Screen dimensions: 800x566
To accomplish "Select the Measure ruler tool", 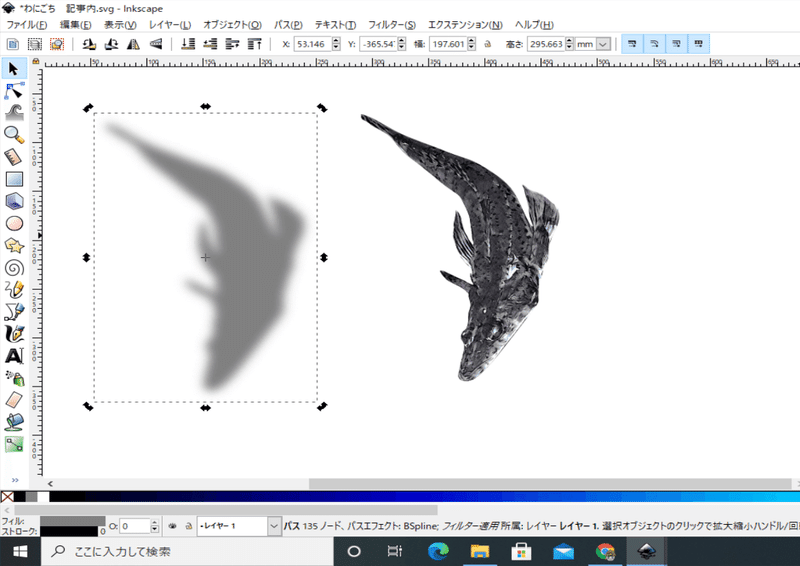I will click(x=14, y=157).
